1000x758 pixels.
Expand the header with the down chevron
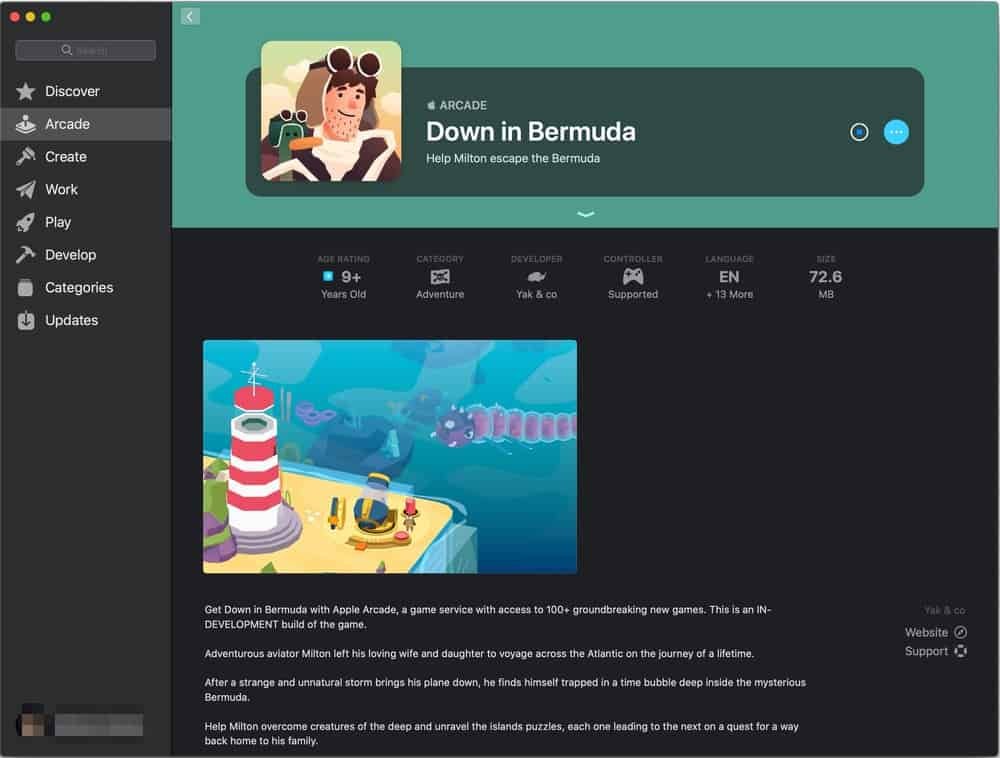[x=585, y=214]
